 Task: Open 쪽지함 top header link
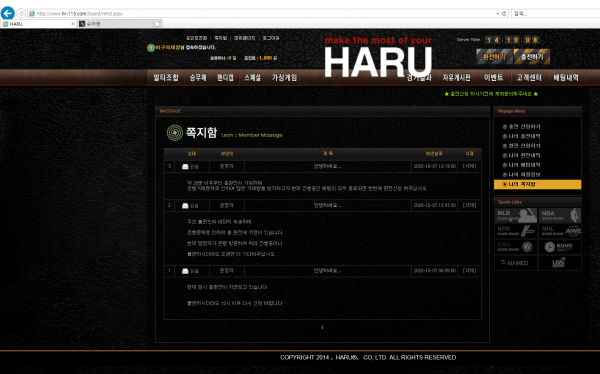[x=220, y=38]
